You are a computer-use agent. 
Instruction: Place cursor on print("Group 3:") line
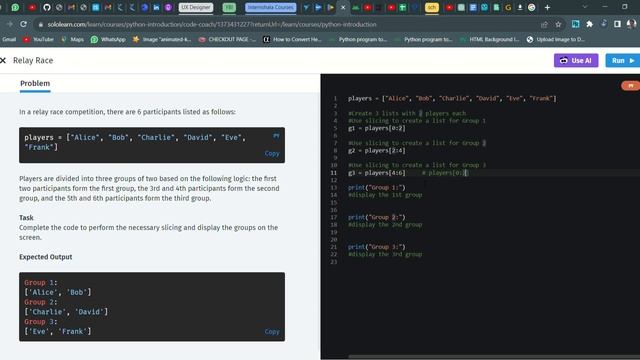(377, 247)
